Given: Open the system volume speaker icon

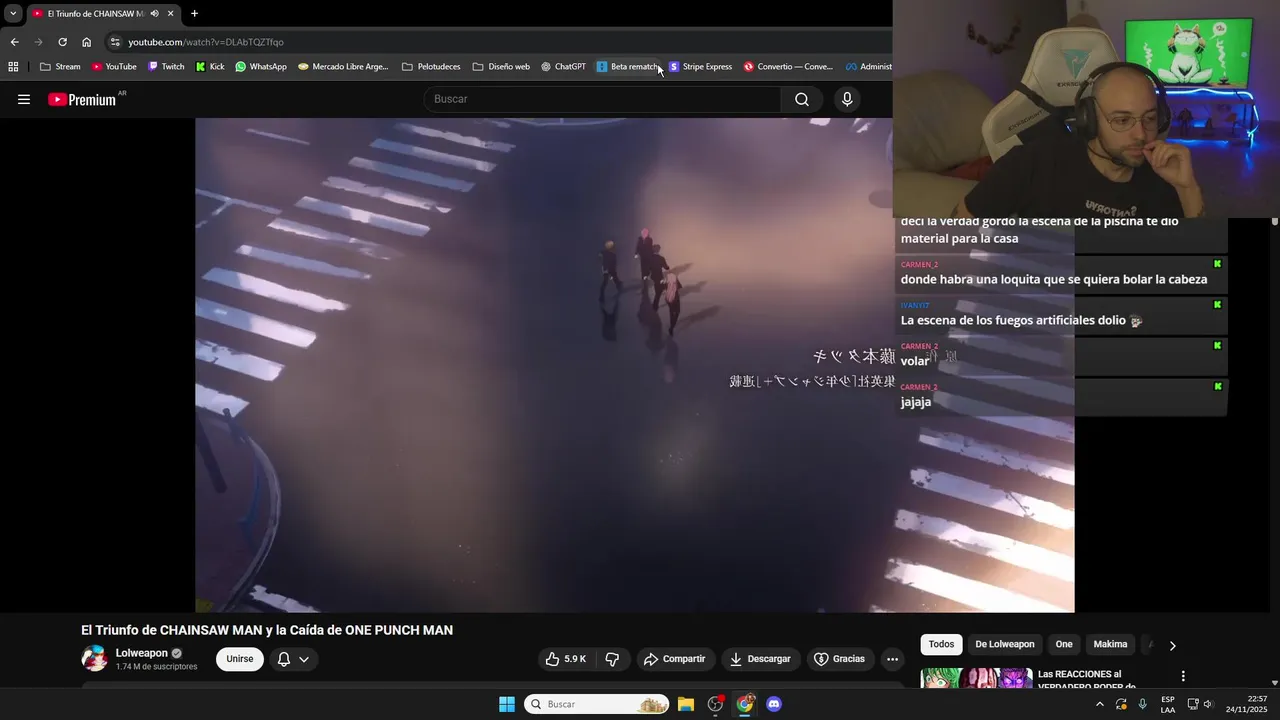Looking at the screenshot, I should coord(1207,704).
